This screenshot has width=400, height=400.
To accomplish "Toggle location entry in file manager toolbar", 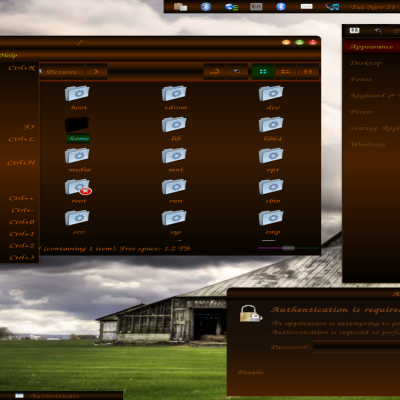I will 214,71.
